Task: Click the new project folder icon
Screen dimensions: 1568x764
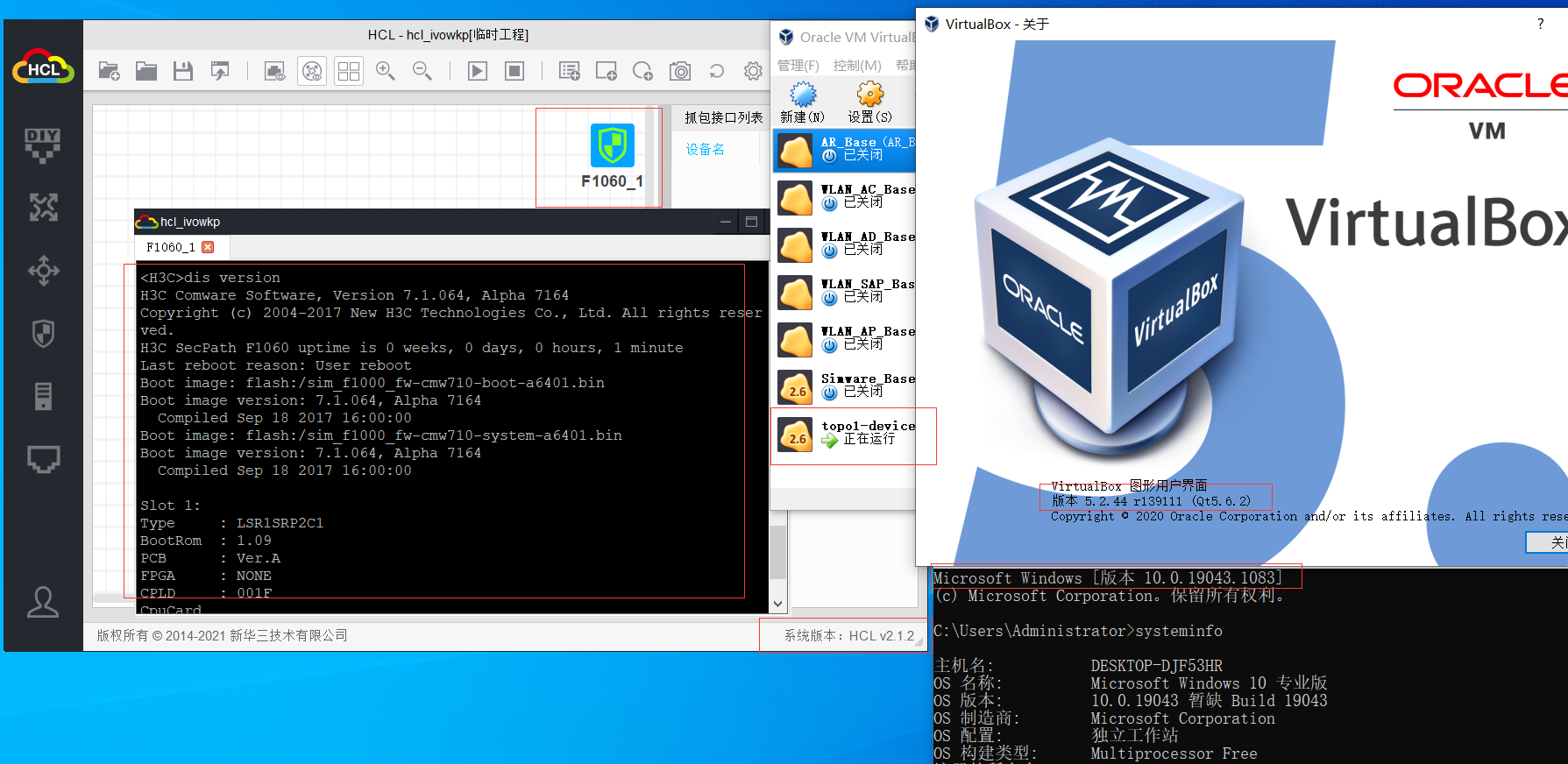Action: click(109, 71)
